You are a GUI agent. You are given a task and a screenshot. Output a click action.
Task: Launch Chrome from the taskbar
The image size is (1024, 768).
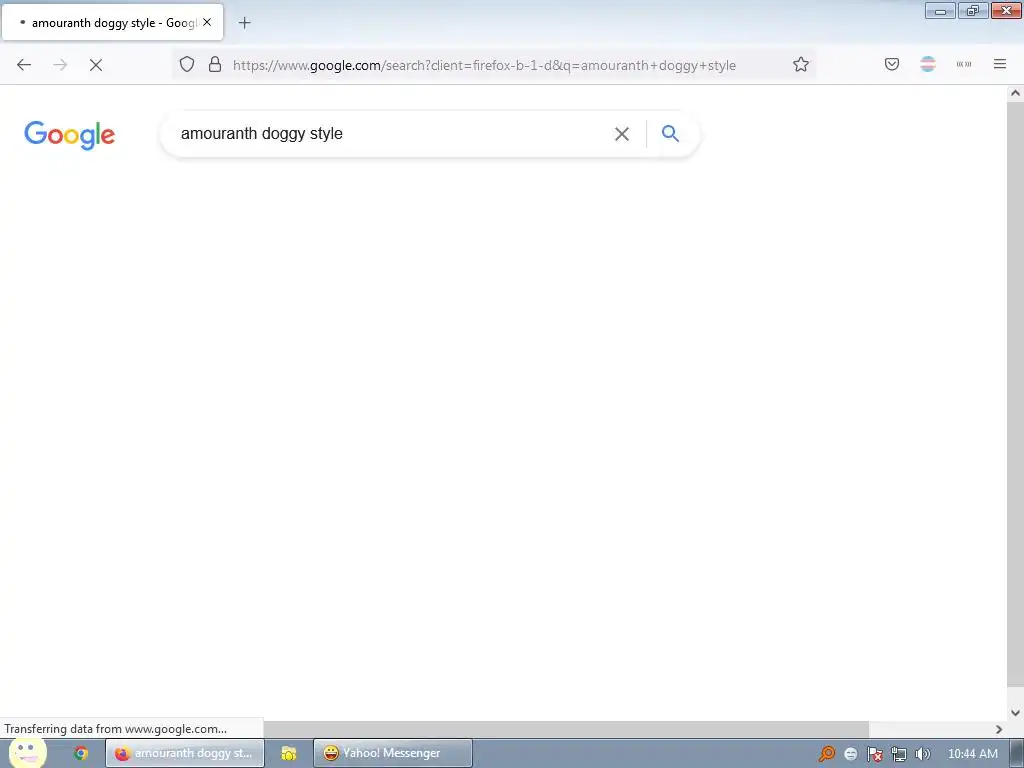(81, 753)
